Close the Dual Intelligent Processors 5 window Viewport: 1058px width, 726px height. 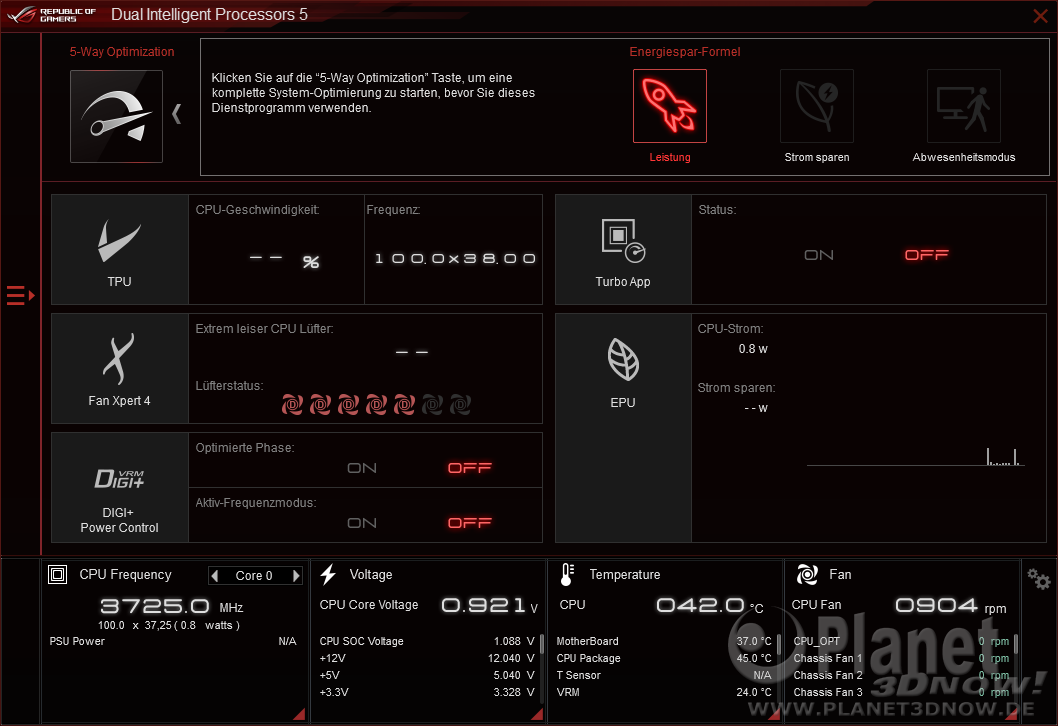[x=1040, y=16]
